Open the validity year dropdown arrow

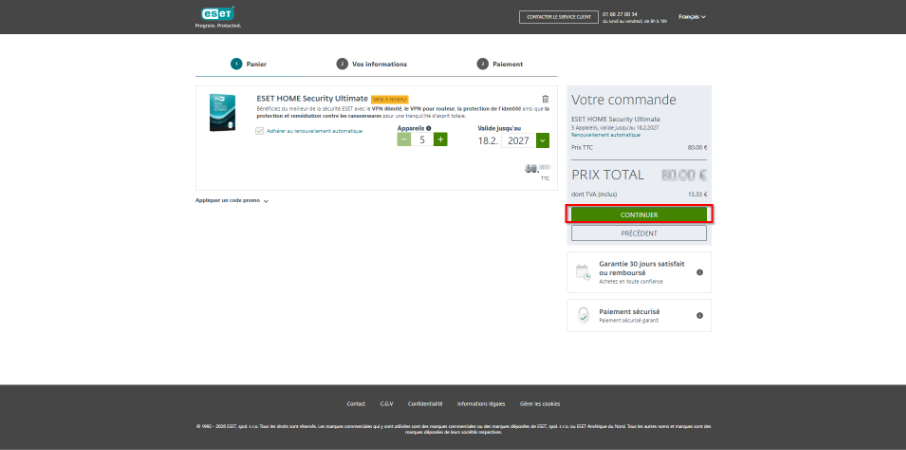click(x=543, y=140)
